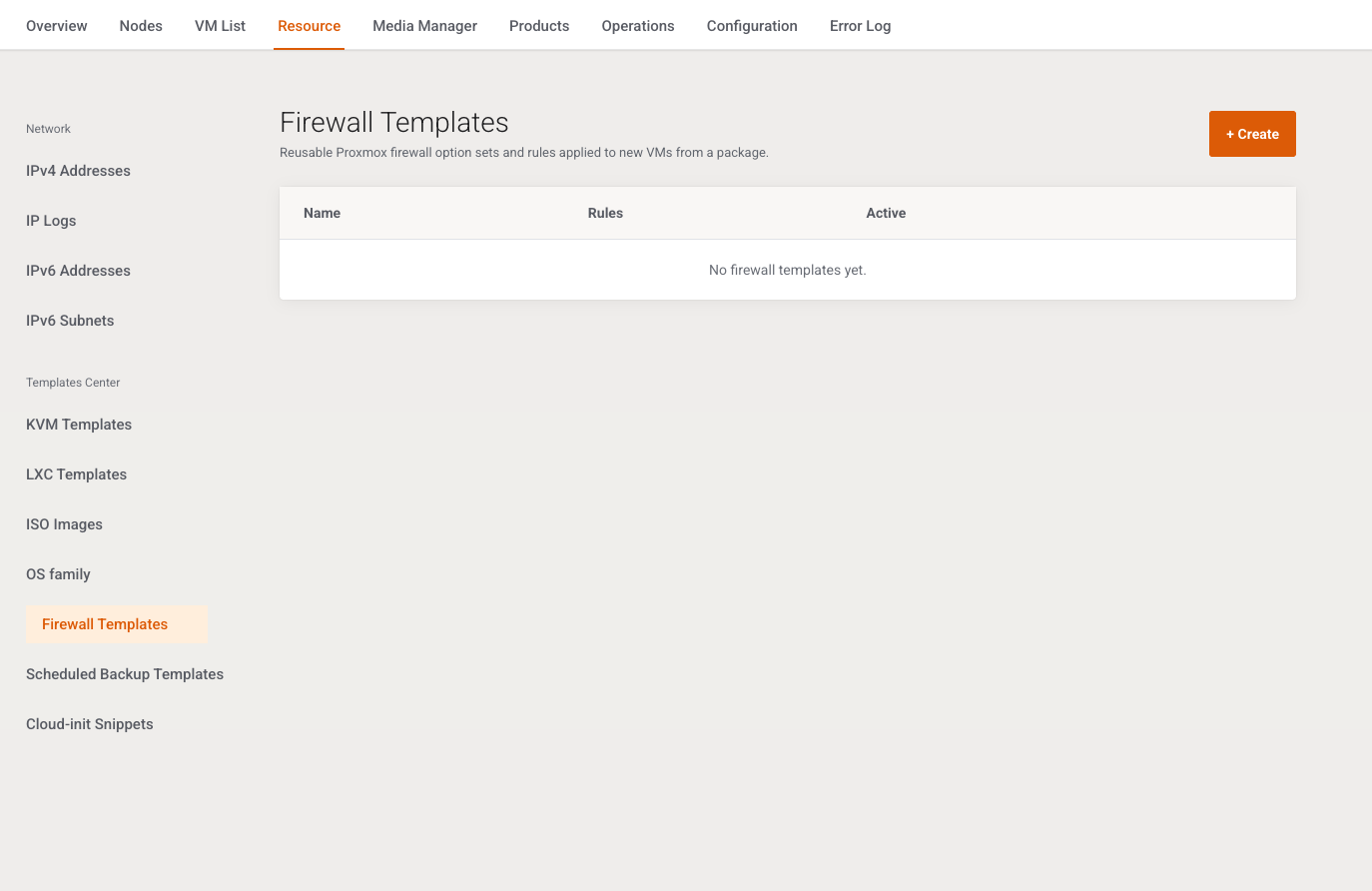
Task: Click the Firewall Templates page heading
Action: [394, 122]
